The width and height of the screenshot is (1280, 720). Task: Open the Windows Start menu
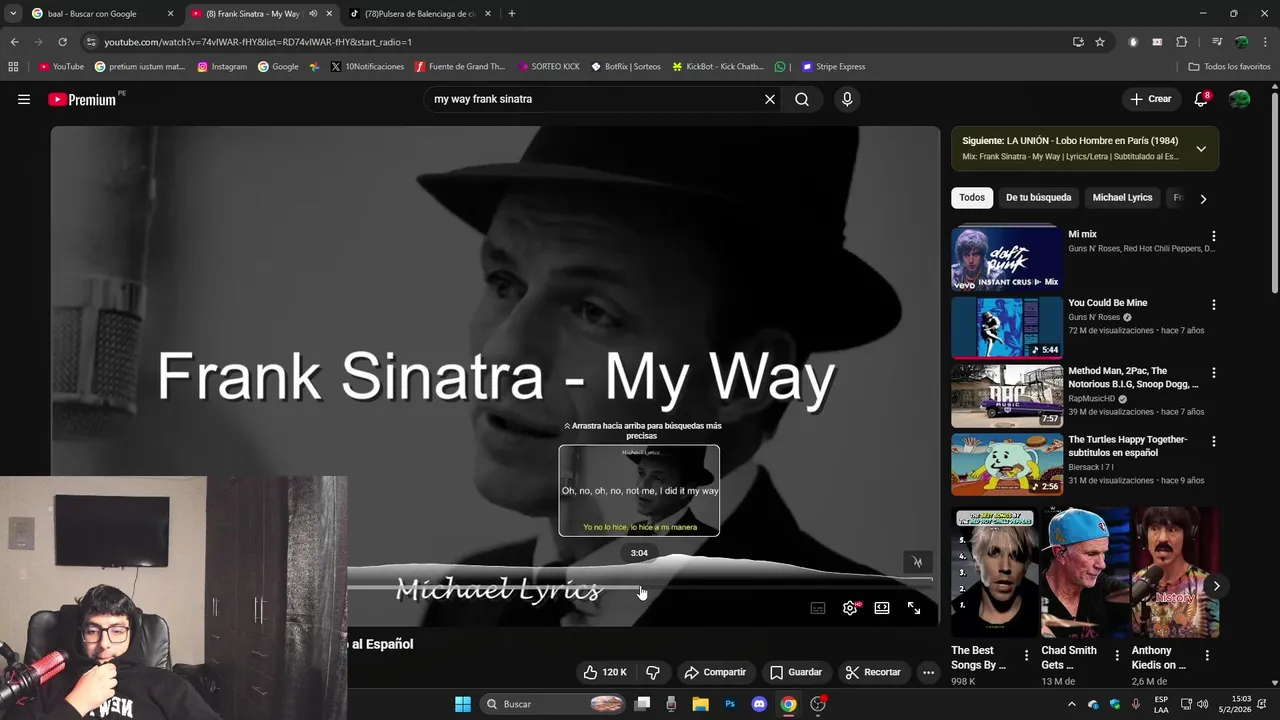(463, 704)
